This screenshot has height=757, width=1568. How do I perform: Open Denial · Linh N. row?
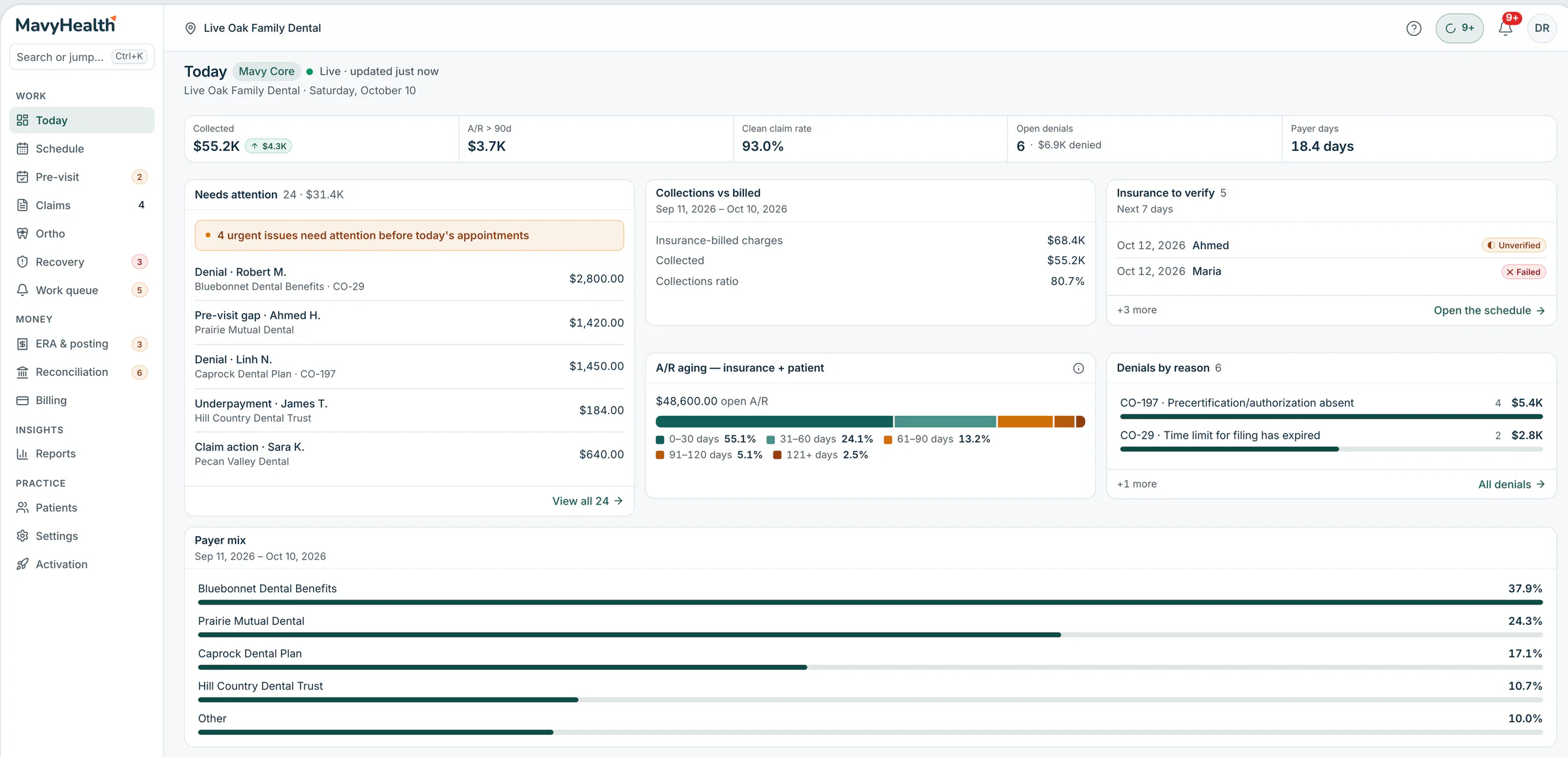pos(409,367)
